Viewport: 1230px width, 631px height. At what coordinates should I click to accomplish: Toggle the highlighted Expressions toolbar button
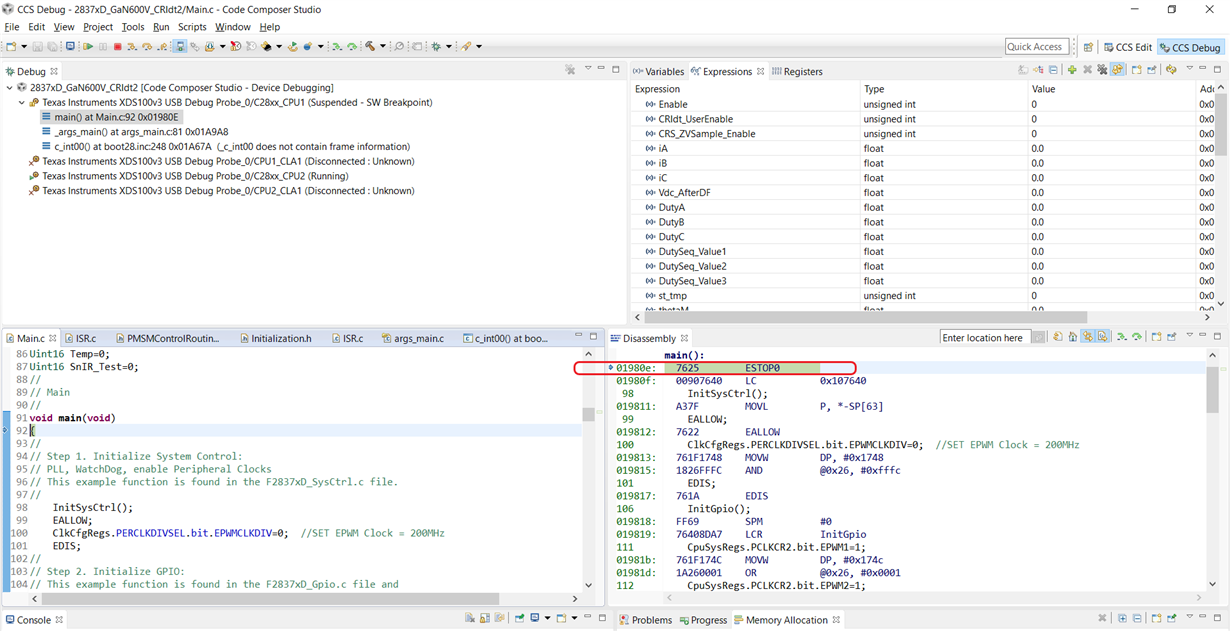(1118, 70)
